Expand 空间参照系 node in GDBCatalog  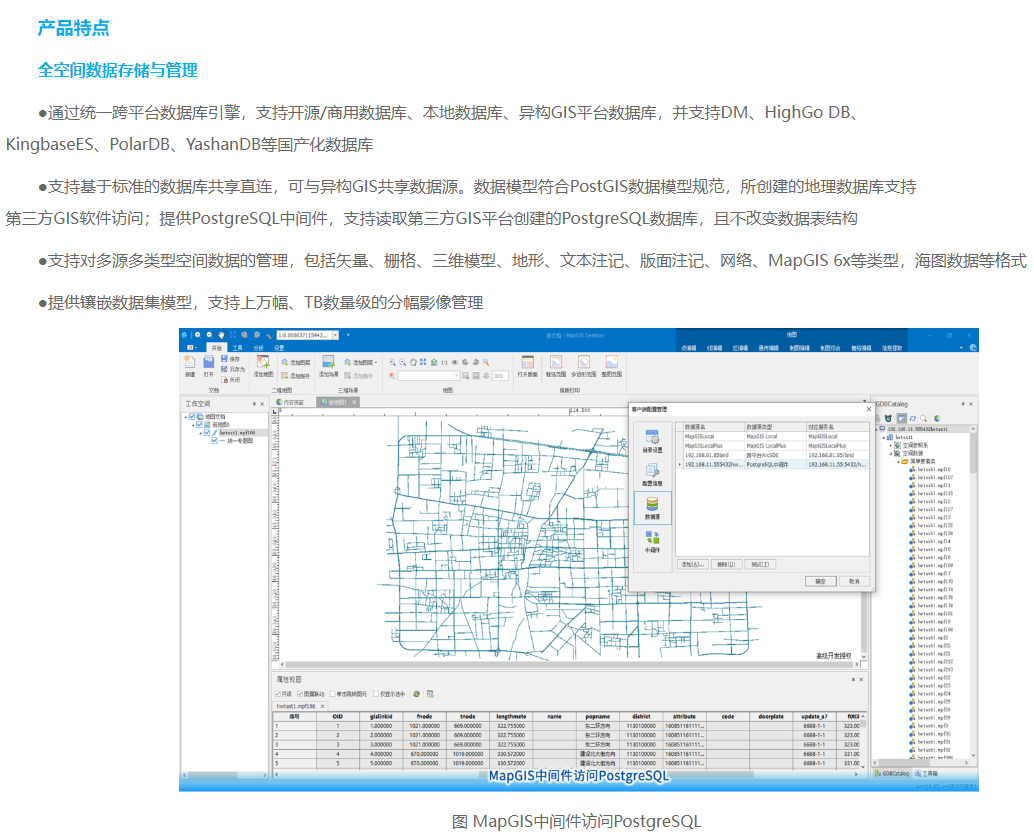tap(890, 445)
